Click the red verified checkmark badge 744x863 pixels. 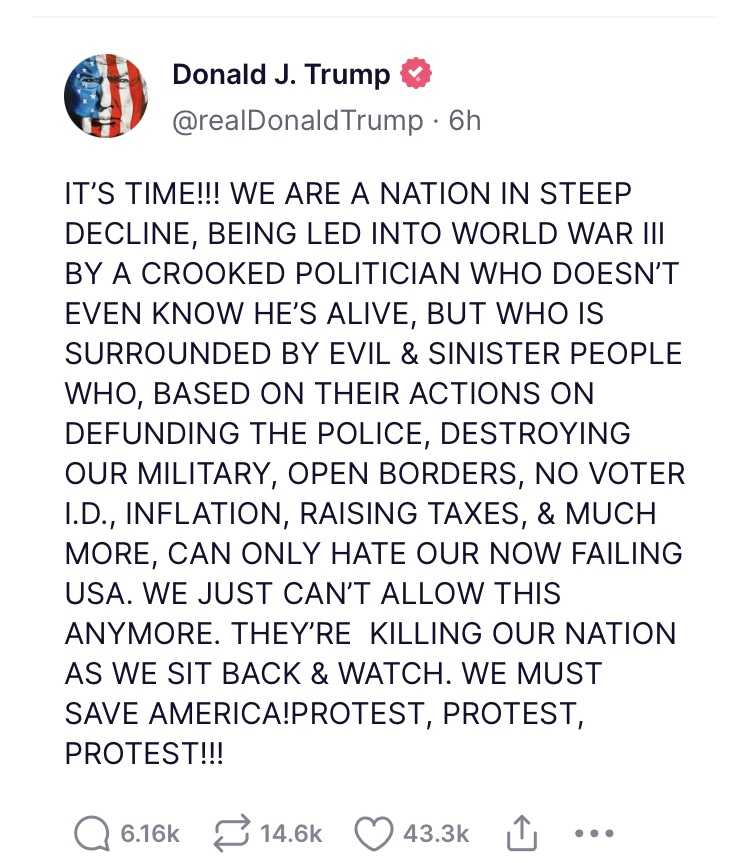point(415,74)
